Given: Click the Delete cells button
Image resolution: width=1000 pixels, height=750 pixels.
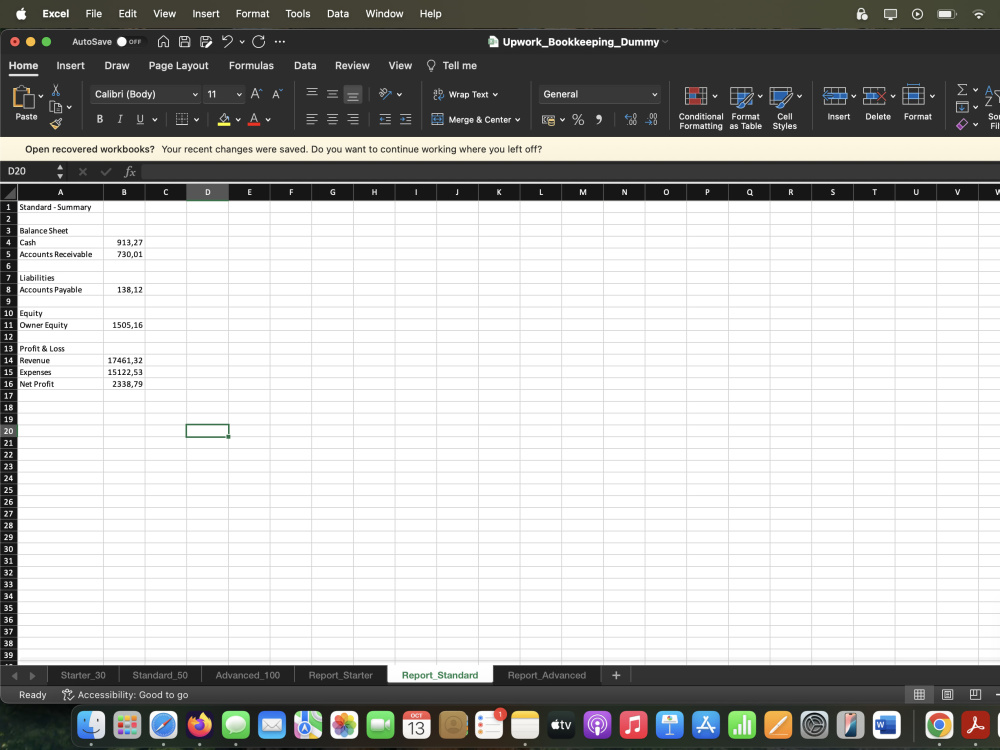Looking at the screenshot, I should 878,103.
